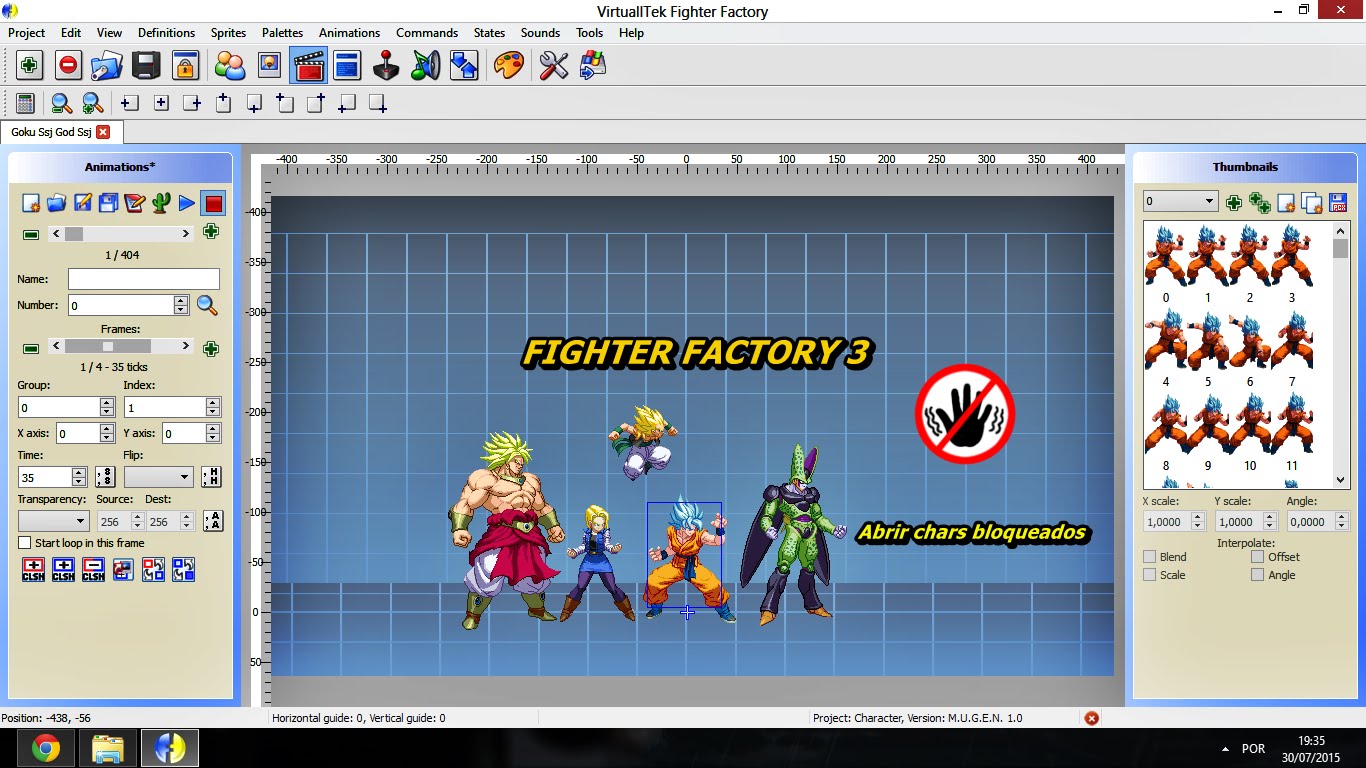The height and width of the screenshot is (768, 1366).
Task: Toggle the Offset interpolate checkbox
Action: click(1258, 557)
